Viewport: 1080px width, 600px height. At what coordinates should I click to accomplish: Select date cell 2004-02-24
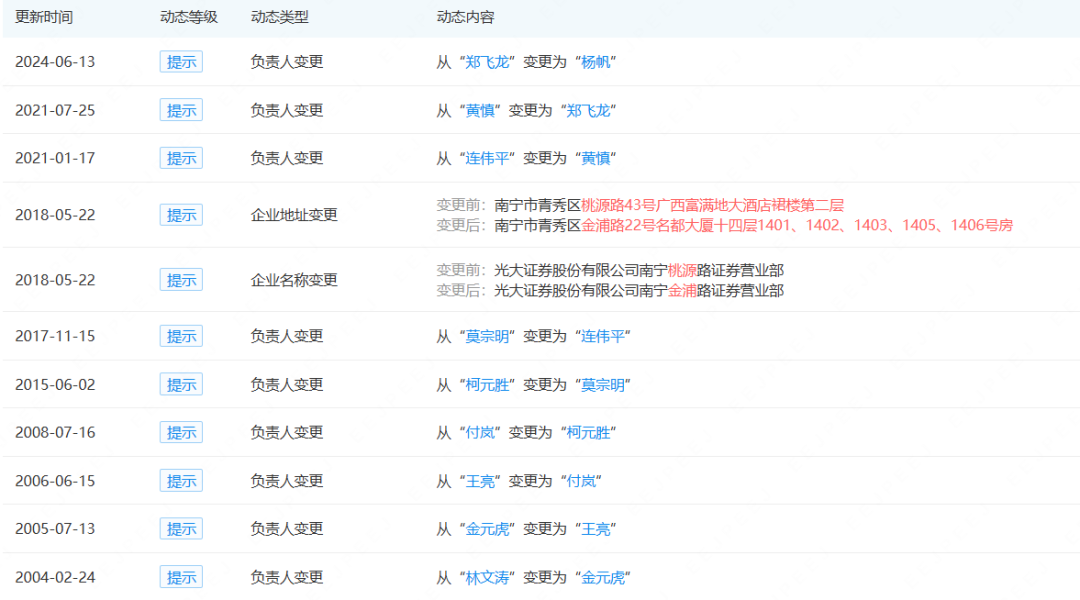(x=55, y=577)
